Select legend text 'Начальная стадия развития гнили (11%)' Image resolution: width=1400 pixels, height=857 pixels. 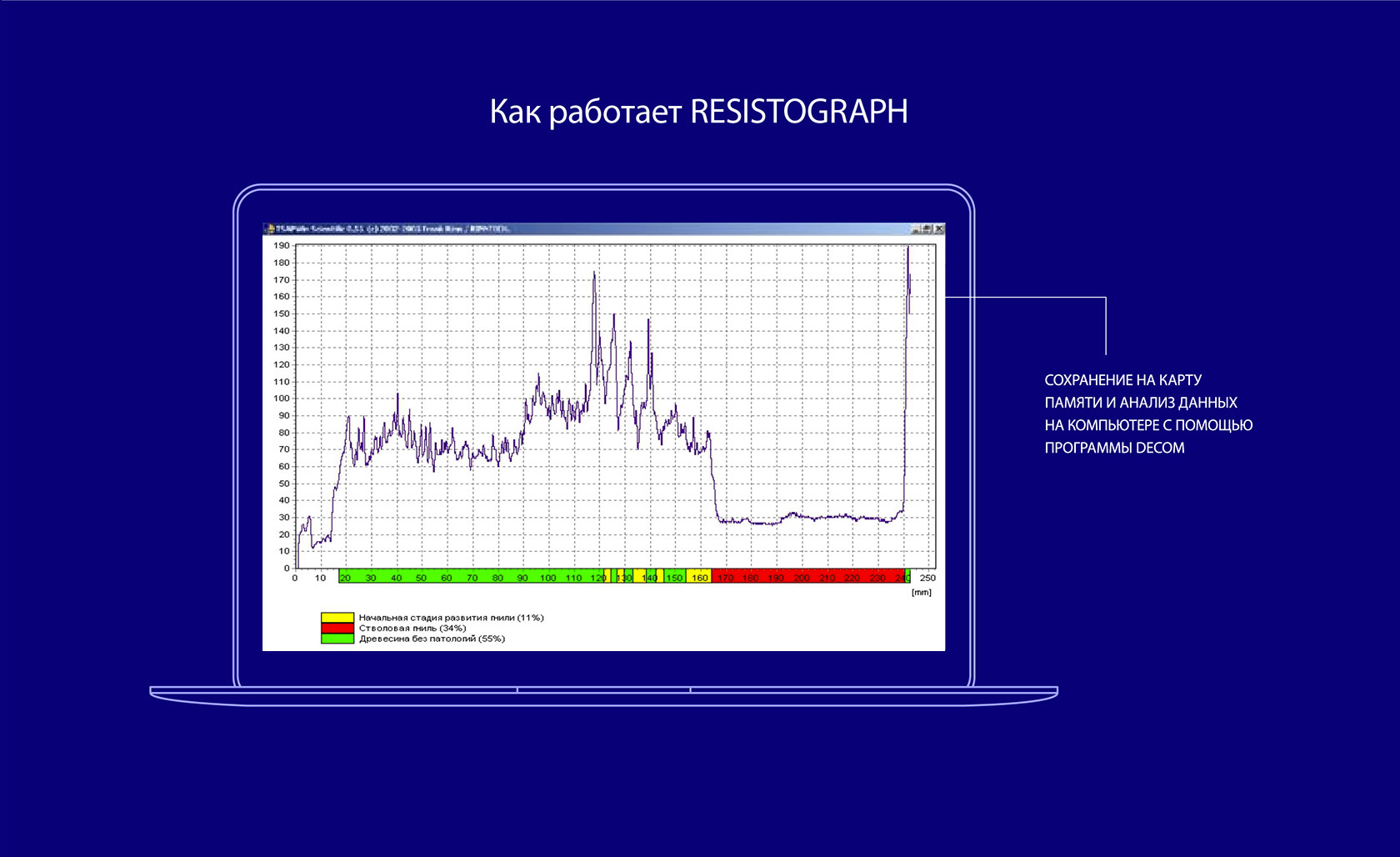[x=451, y=618]
